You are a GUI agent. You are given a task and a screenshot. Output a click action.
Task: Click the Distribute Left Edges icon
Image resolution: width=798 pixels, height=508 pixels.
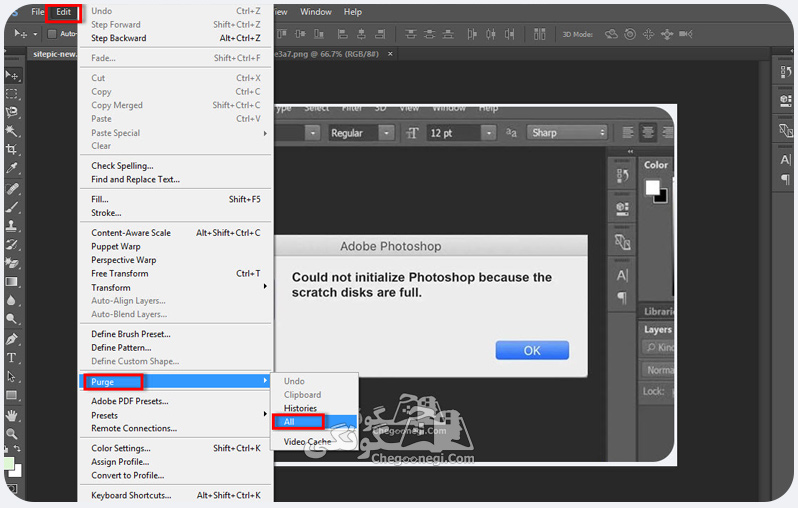tap(472, 34)
